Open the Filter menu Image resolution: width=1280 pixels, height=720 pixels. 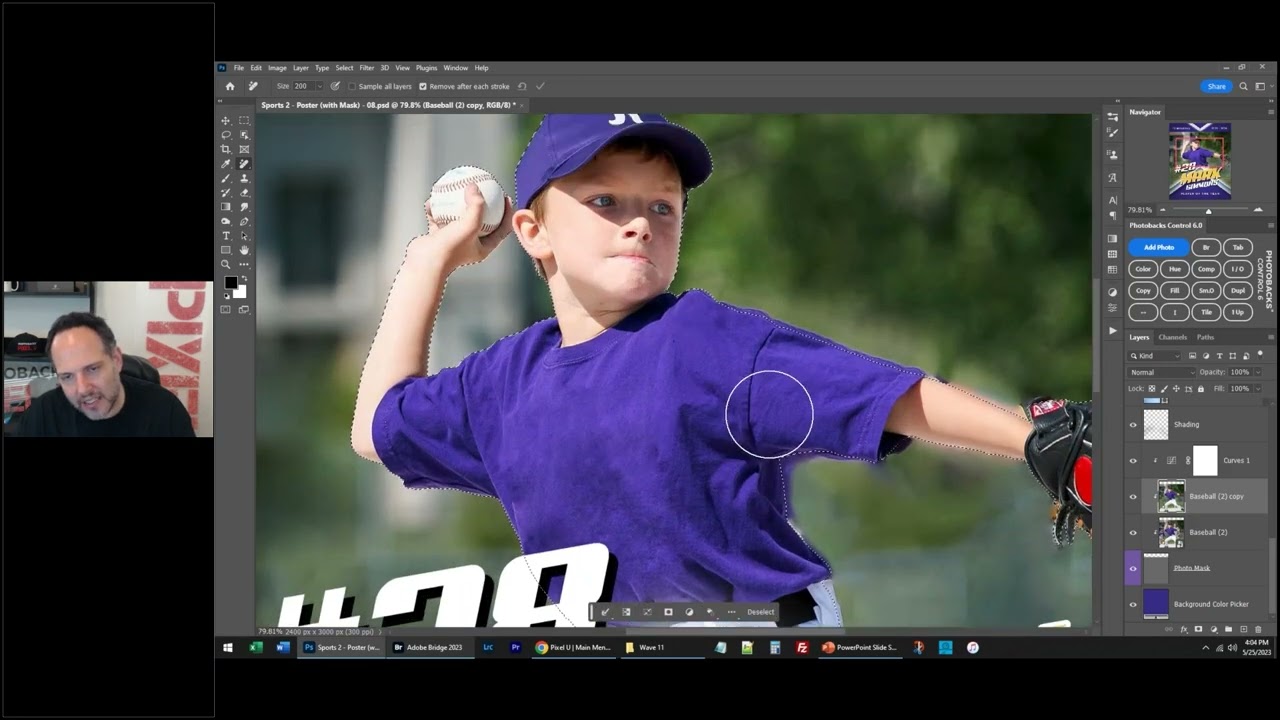(x=366, y=68)
